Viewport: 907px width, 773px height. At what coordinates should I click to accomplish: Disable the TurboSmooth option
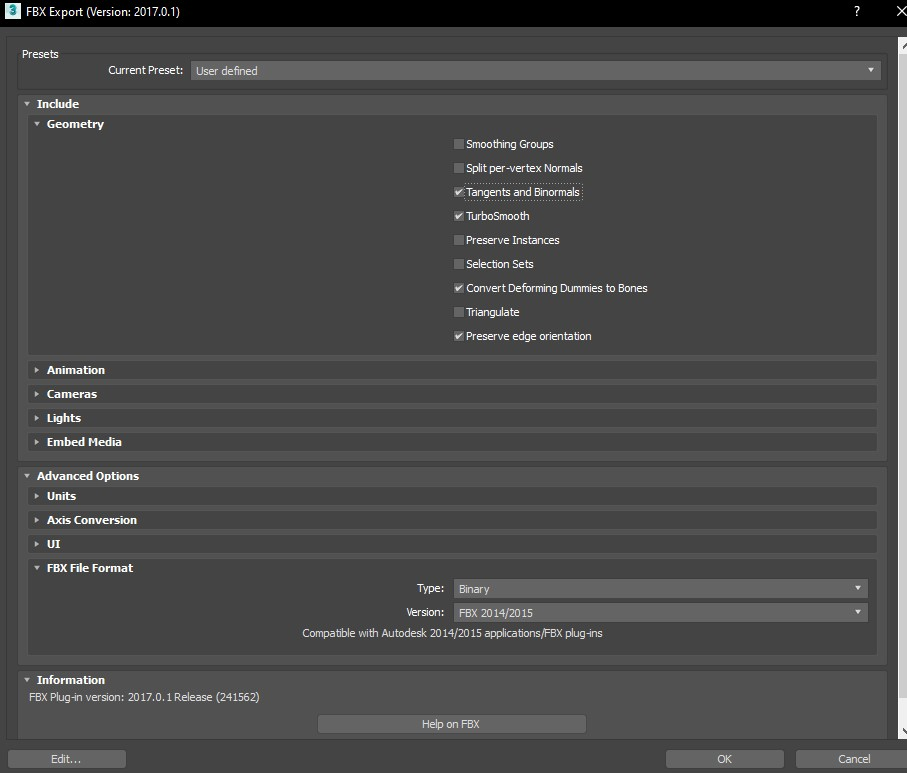pyautogui.click(x=459, y=216)
